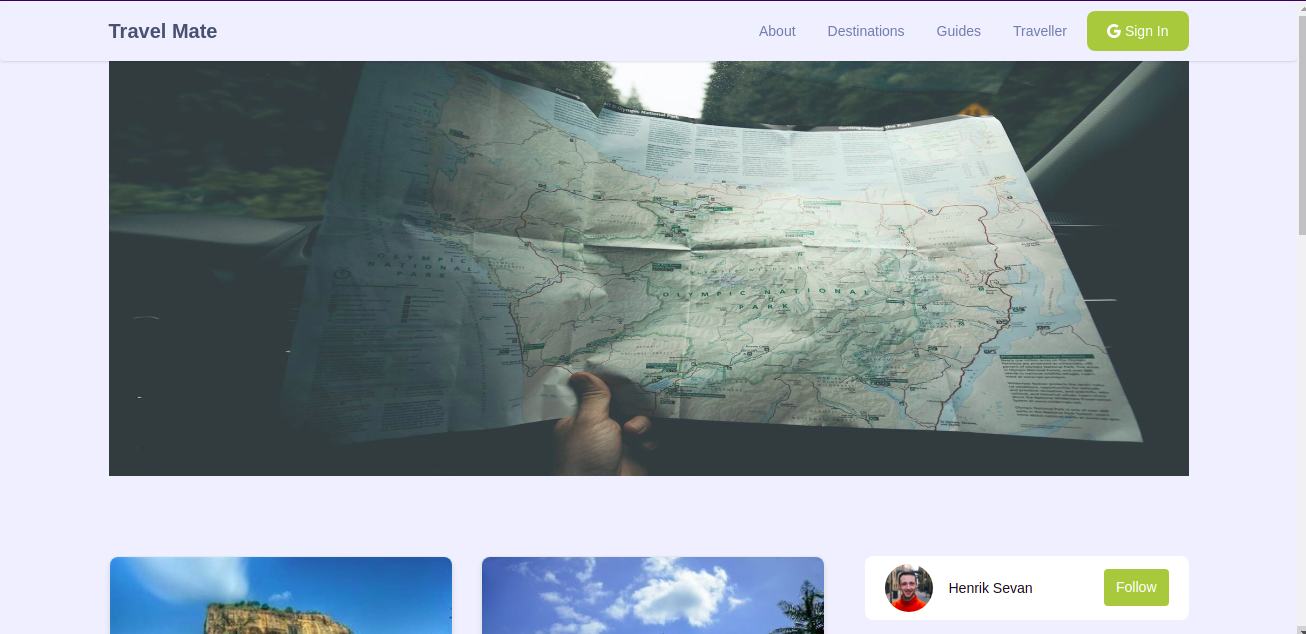Viewport: 1306px width, 634px height.
Task: Open Henrik Sevan's profile avatar
Action: pyautogui.click(x=908, y=588)
